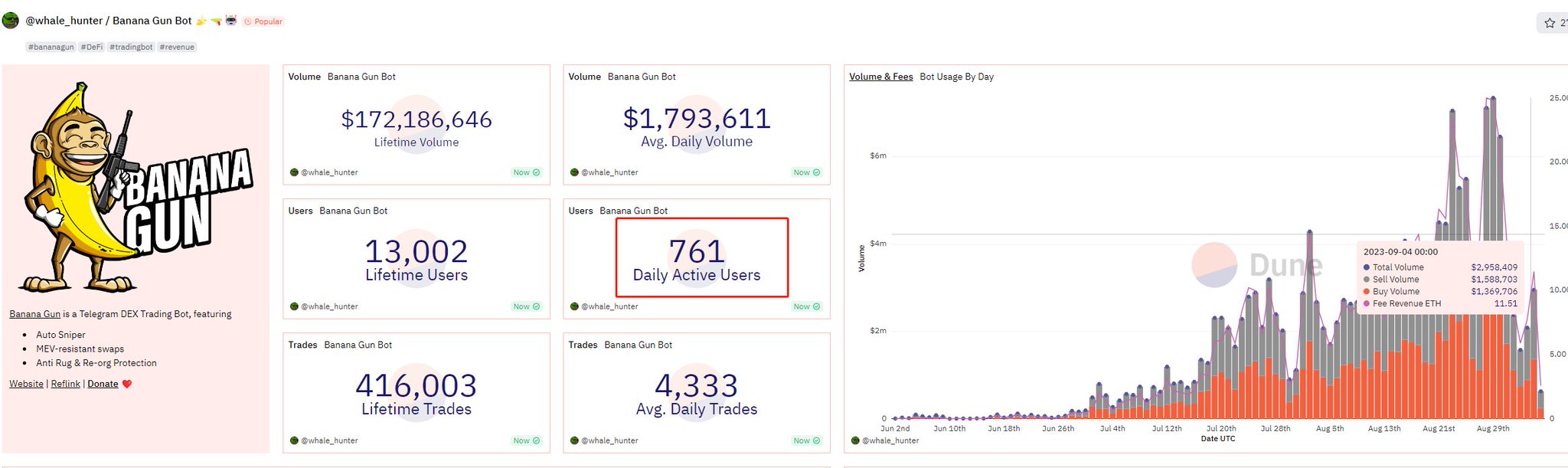
Task: Click the $6m tick on the volume axis
Action: coord(878,155)
